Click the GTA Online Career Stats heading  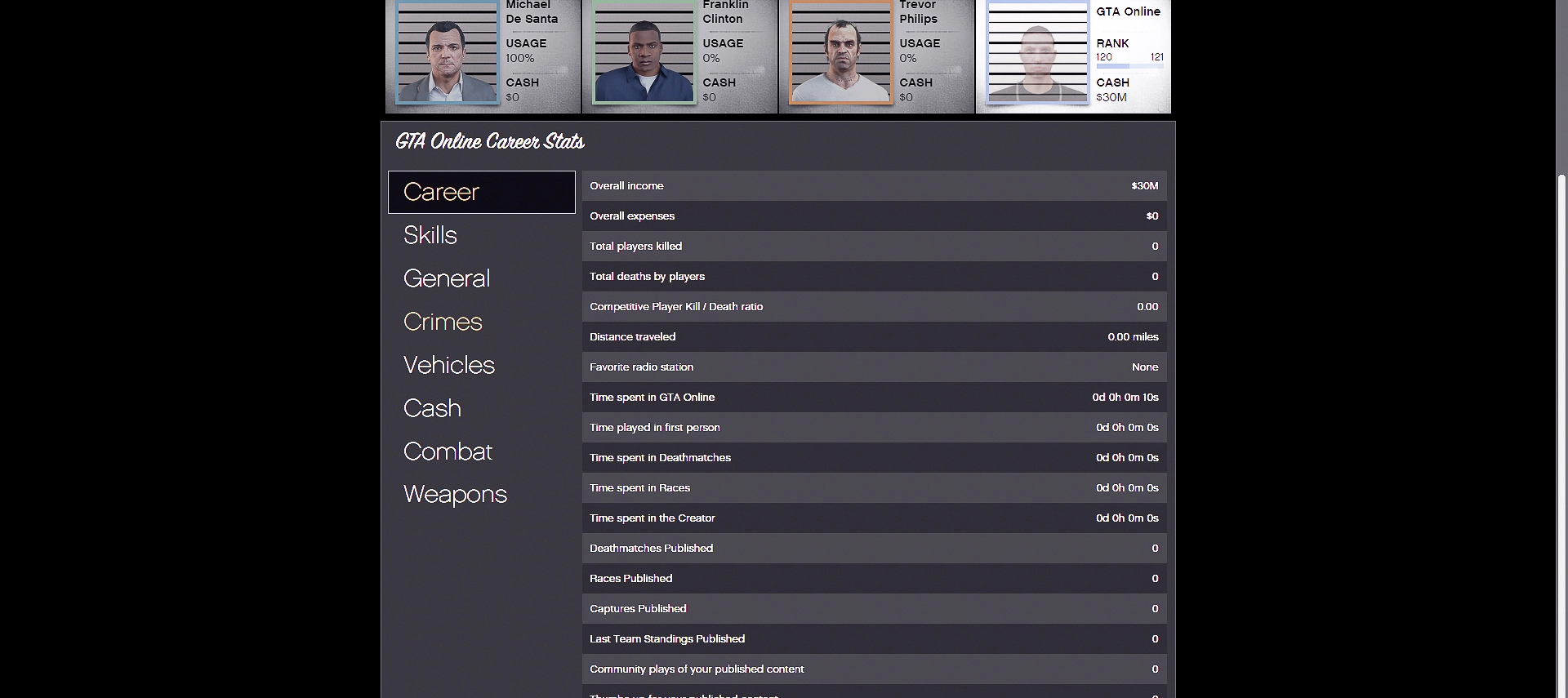(490, 141)
